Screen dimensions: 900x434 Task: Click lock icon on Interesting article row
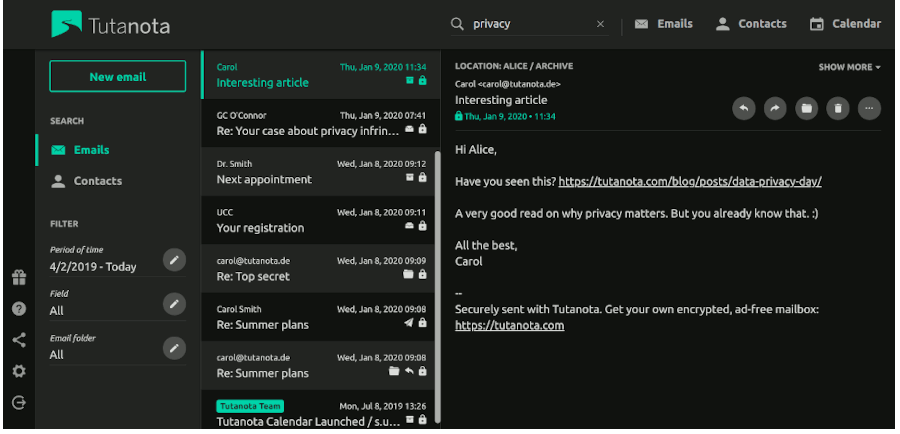pos(422,81)
